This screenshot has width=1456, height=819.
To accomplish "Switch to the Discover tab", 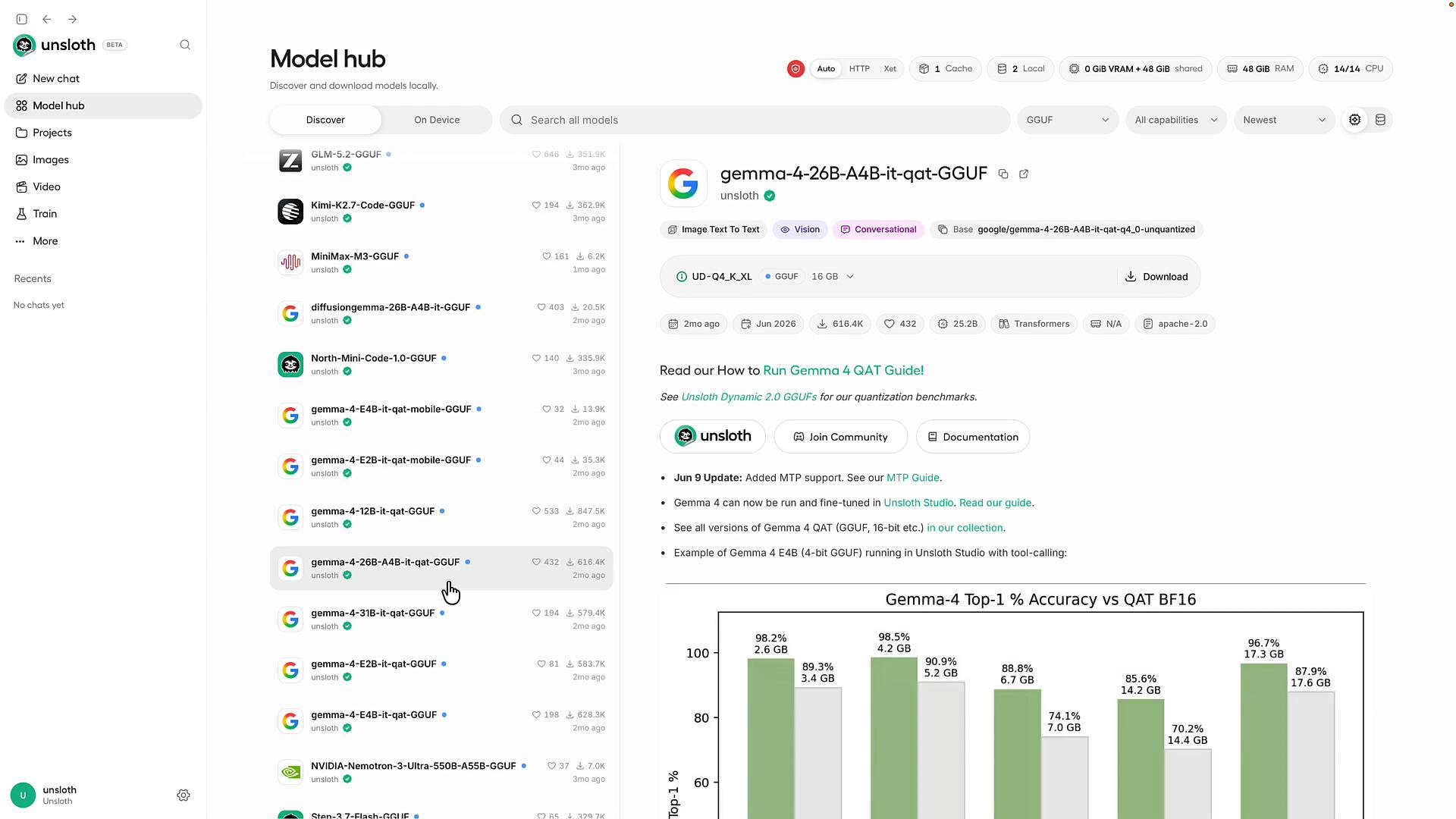I will tap(325, 120).
